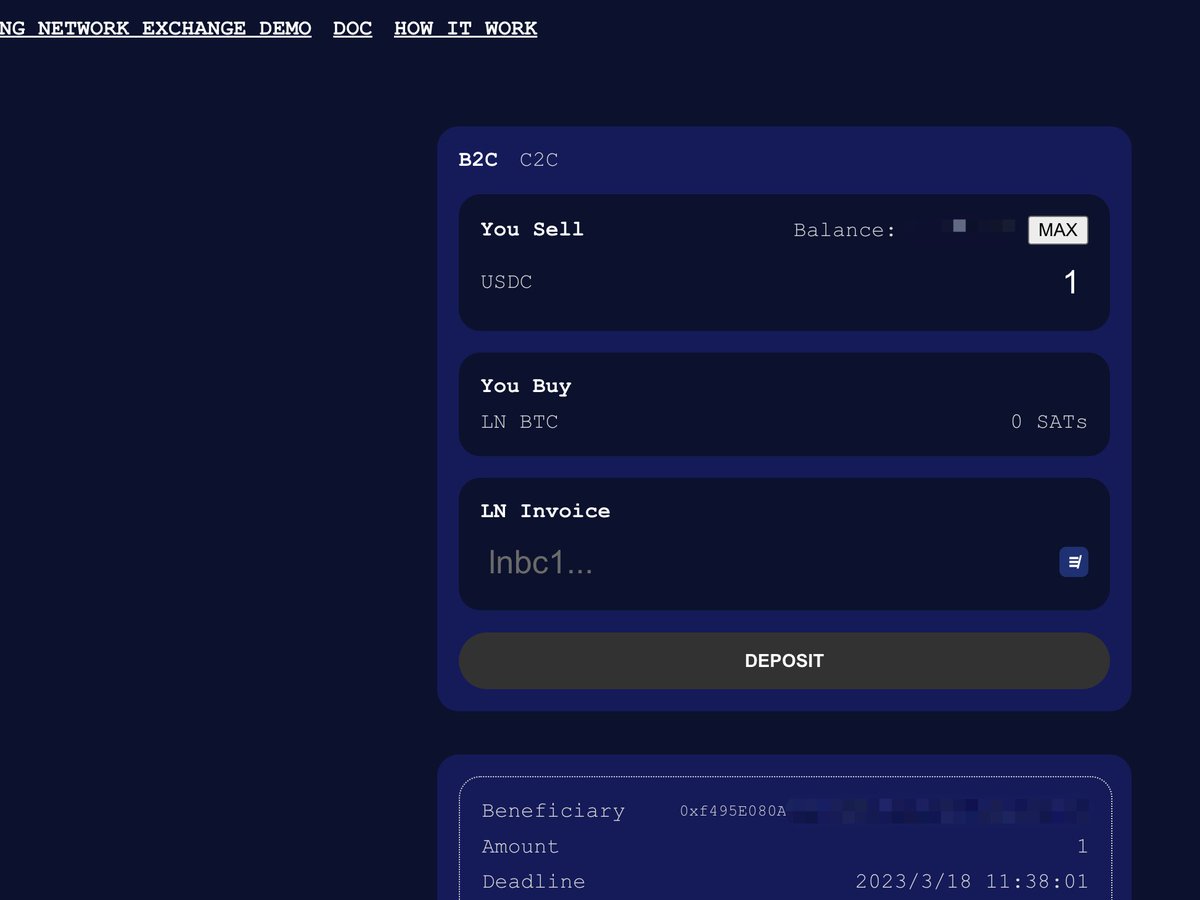
Task: Open the DOC link
Action: tap(353, 28)
